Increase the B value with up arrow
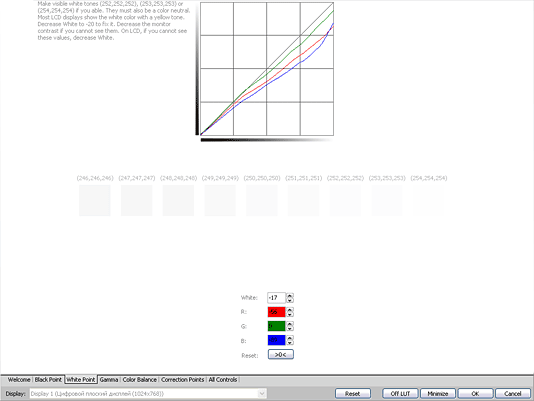Viewport: 534px width, 401px height. (x=289, y=338)
